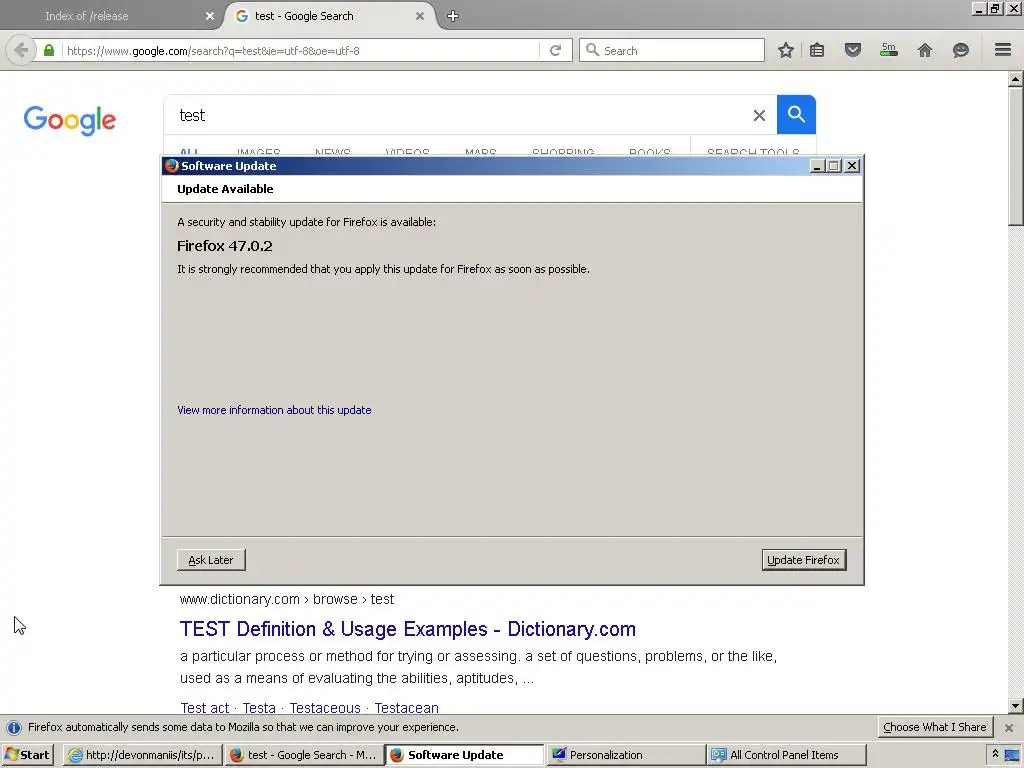Minimize the Firefox browser window
The height and width of the screenshot is (768, 1024).
tap(979, 8)
